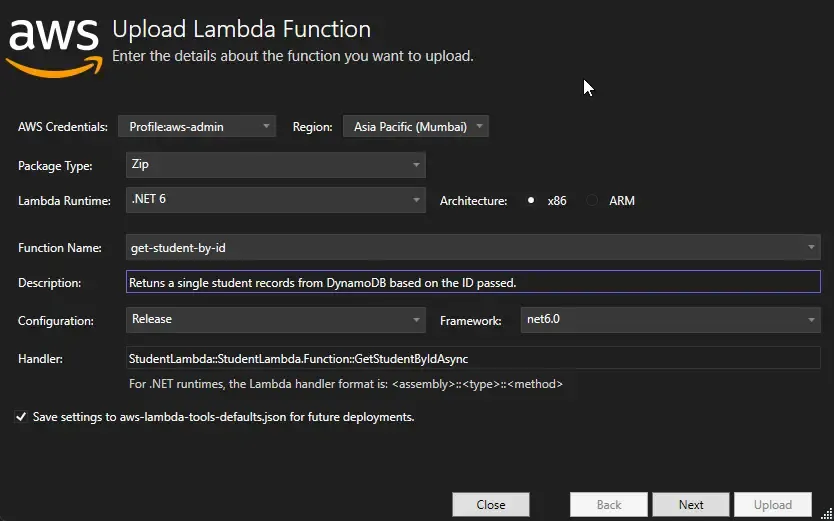Click the handler format hint text
The image size is (834, 521).
(x=346, y=384)
